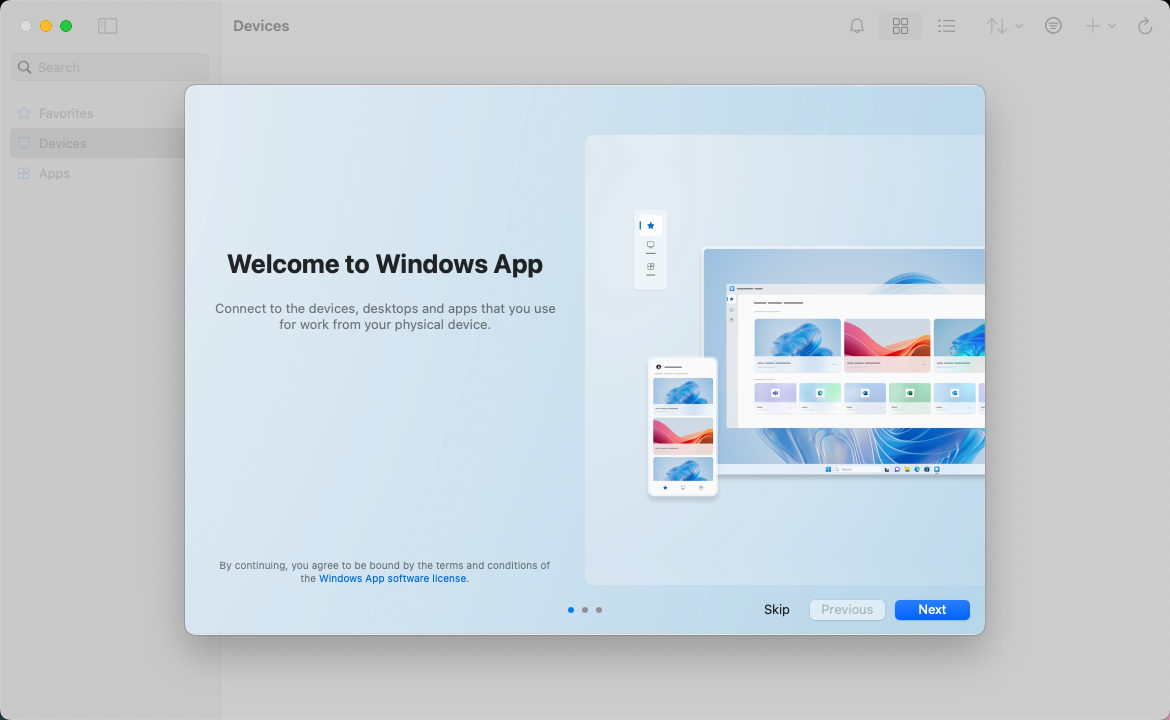Click the "Welcome to Windows App" heading
Viewport: 1170px width, 720px height.
click(x=385, y=264)
